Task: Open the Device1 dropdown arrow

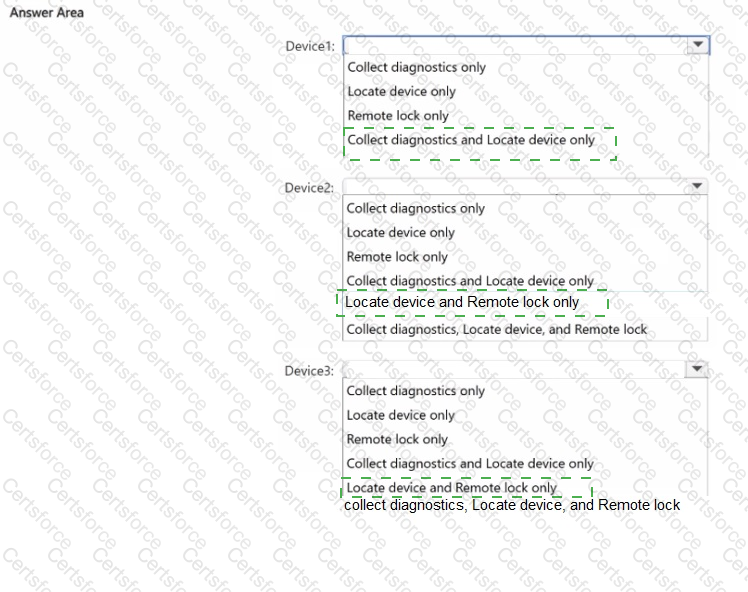Action: pos(698,45)
